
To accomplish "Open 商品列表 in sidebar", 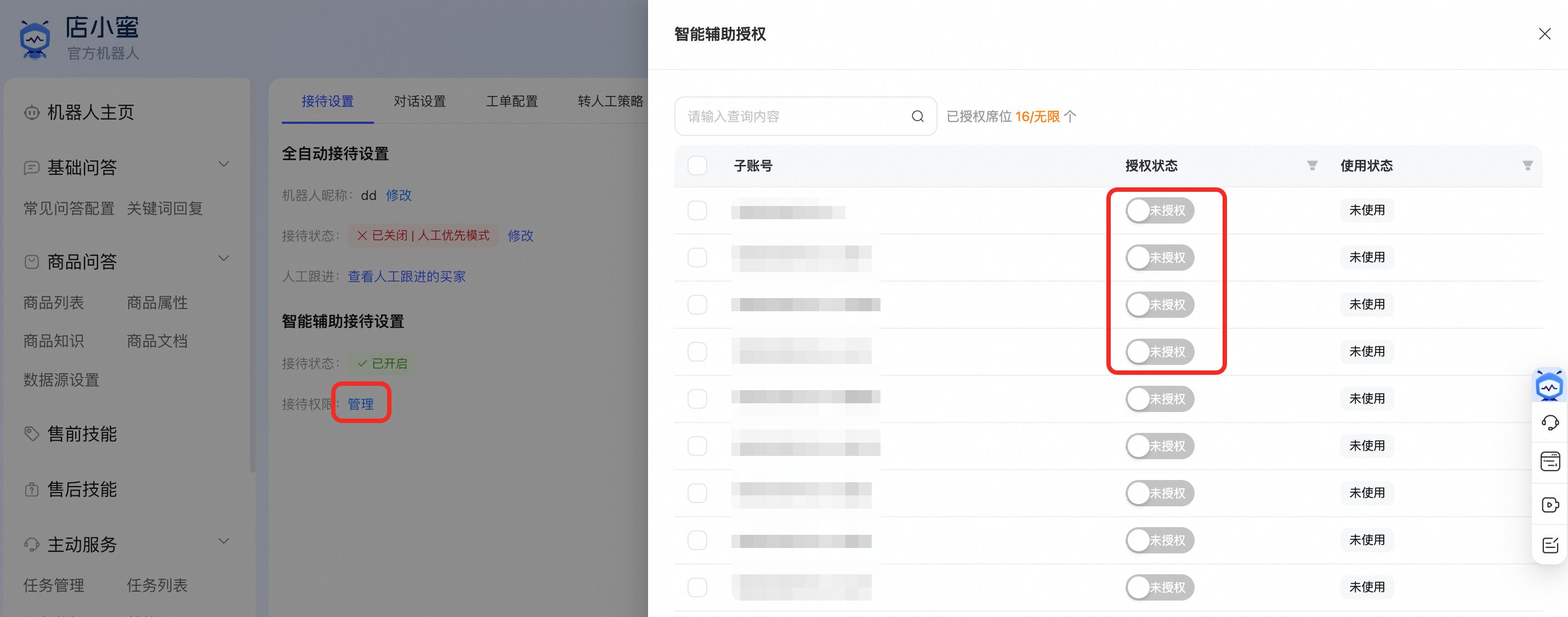I will [54, 303].
